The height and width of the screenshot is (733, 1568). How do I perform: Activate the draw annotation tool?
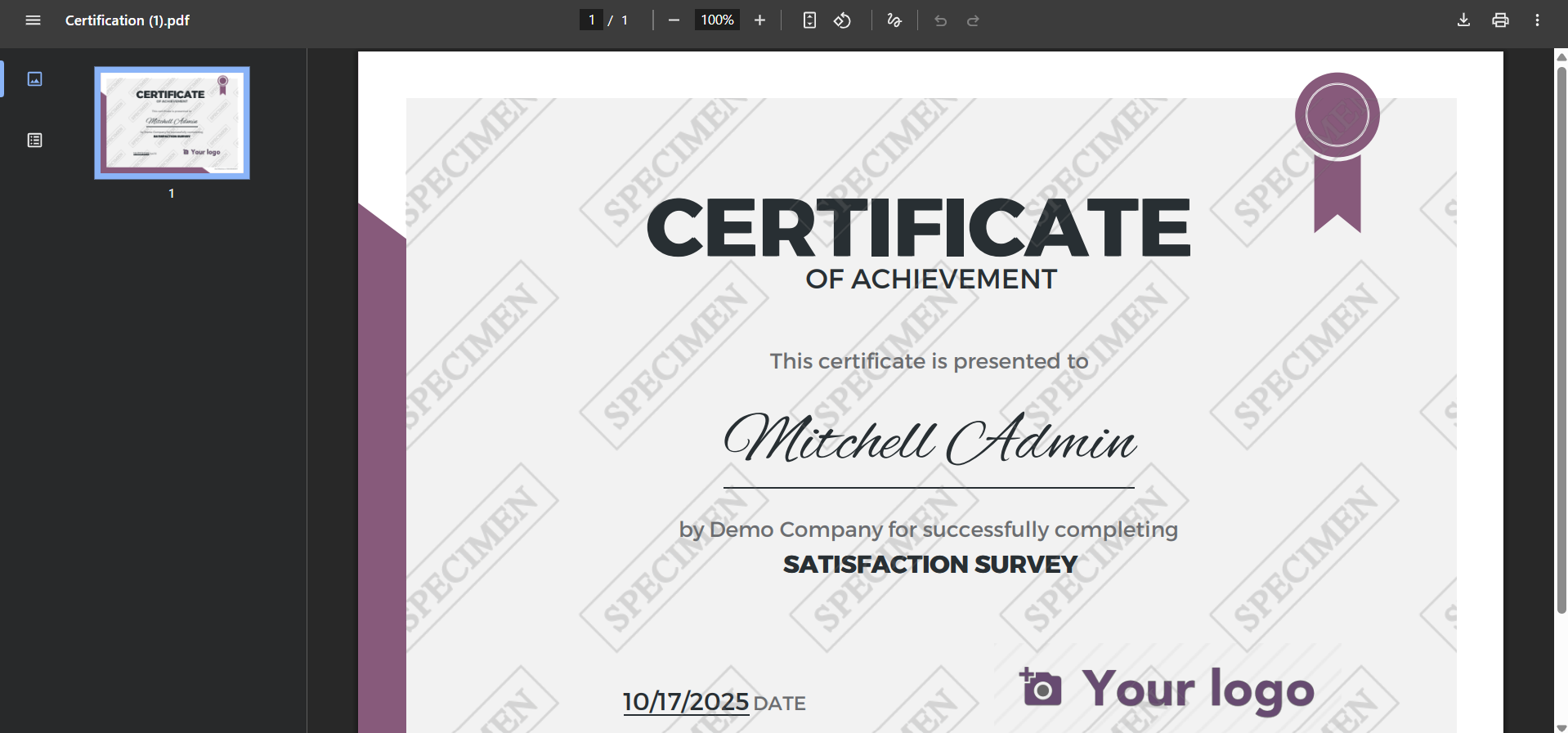pyautogui.click(x=894, y=20)
